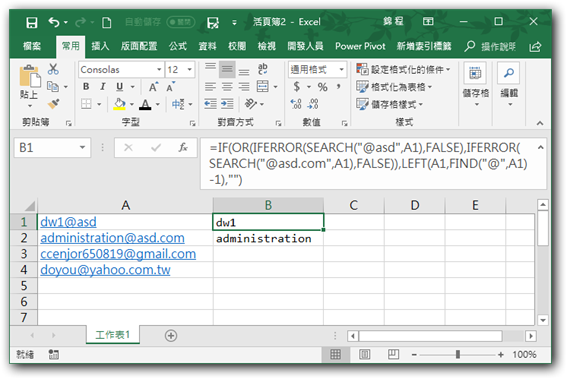Increase decimal places
The width and height of the screenshot is (567, 379).
(x=296, y=104)
